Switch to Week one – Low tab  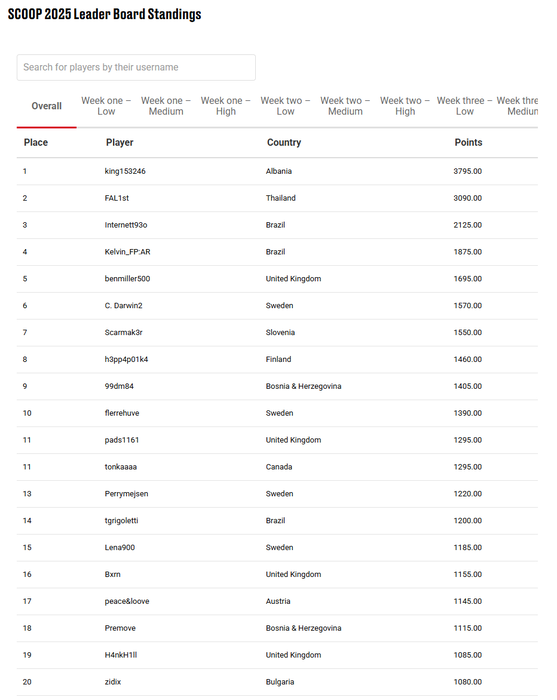pos(106,106)
